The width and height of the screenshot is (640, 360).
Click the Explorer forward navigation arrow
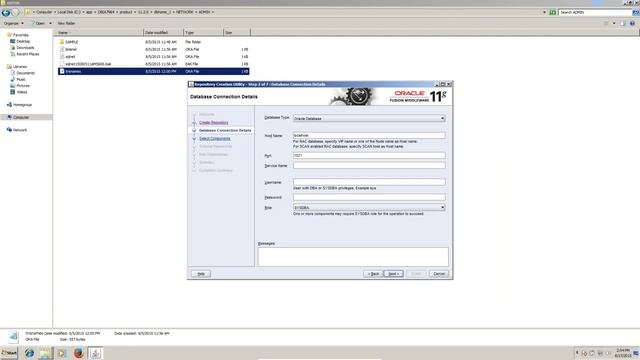point(16,13)
